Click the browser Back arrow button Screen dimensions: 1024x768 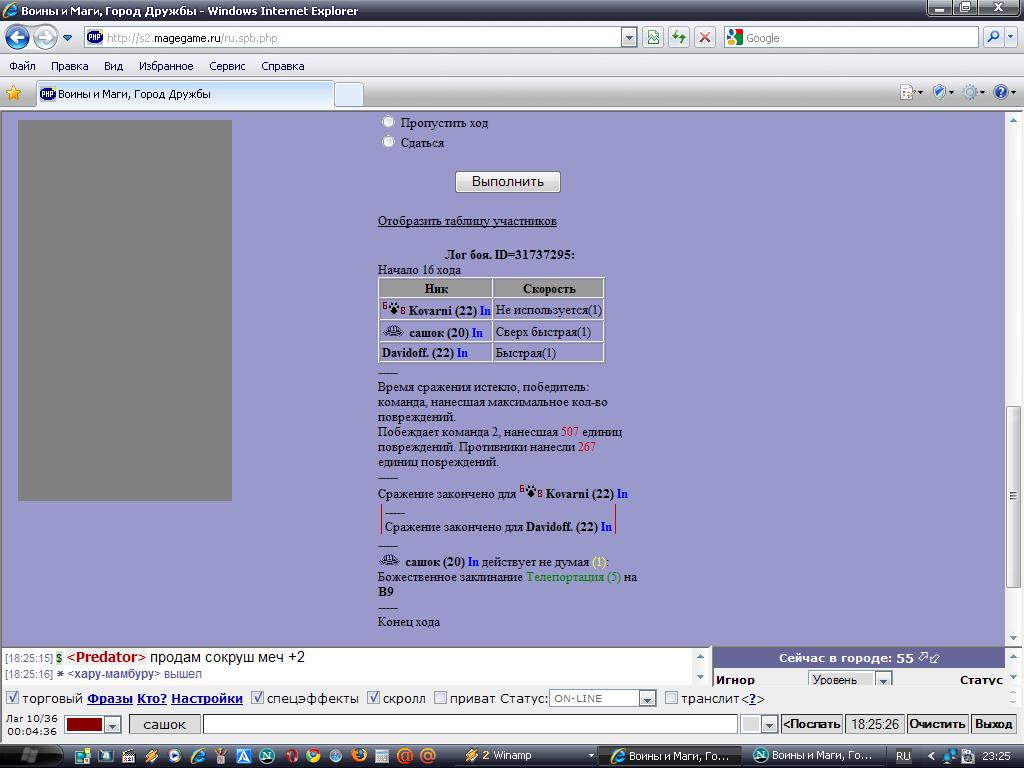click(18, 38)
